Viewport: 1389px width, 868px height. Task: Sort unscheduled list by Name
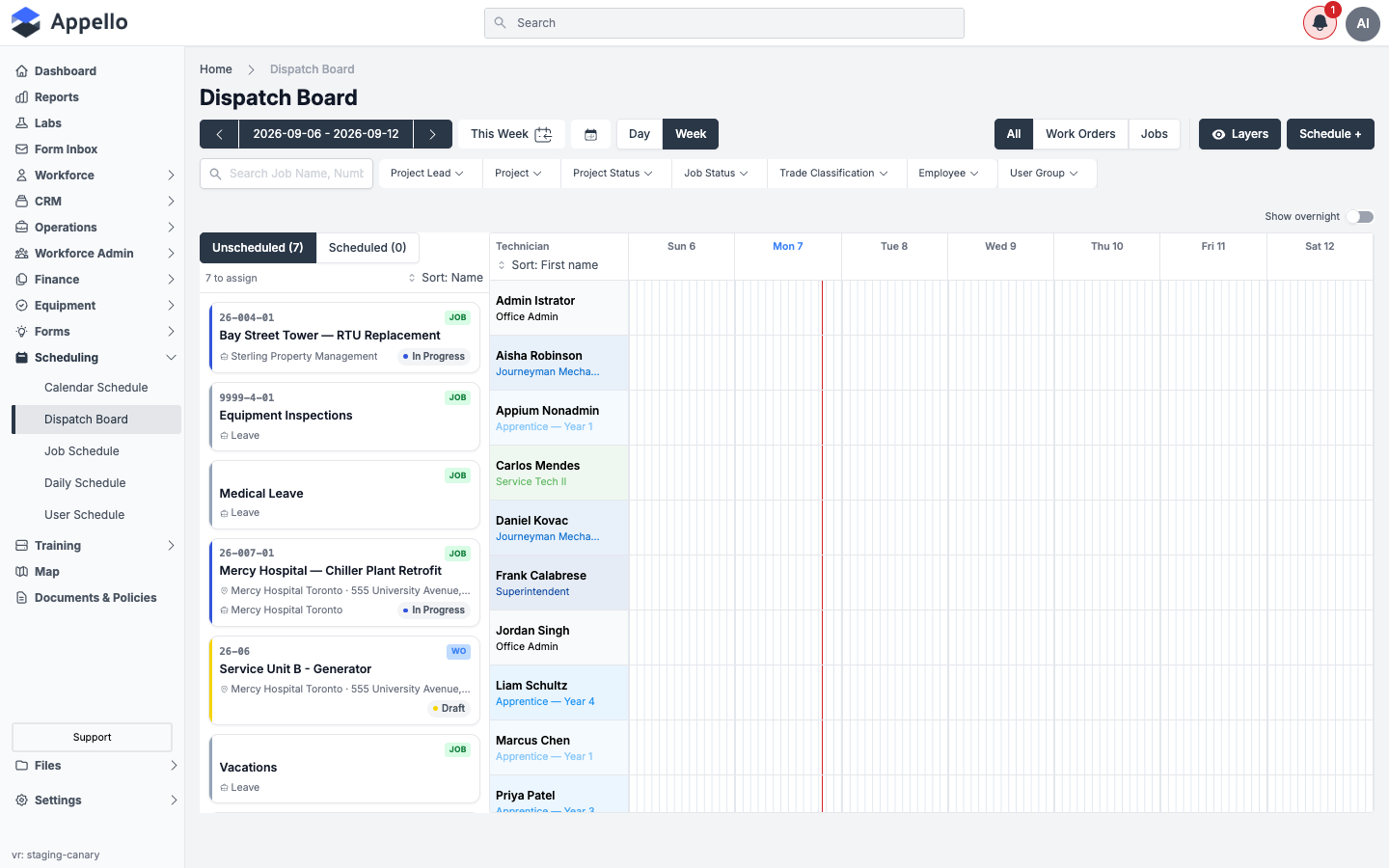[x=446, y=278]
